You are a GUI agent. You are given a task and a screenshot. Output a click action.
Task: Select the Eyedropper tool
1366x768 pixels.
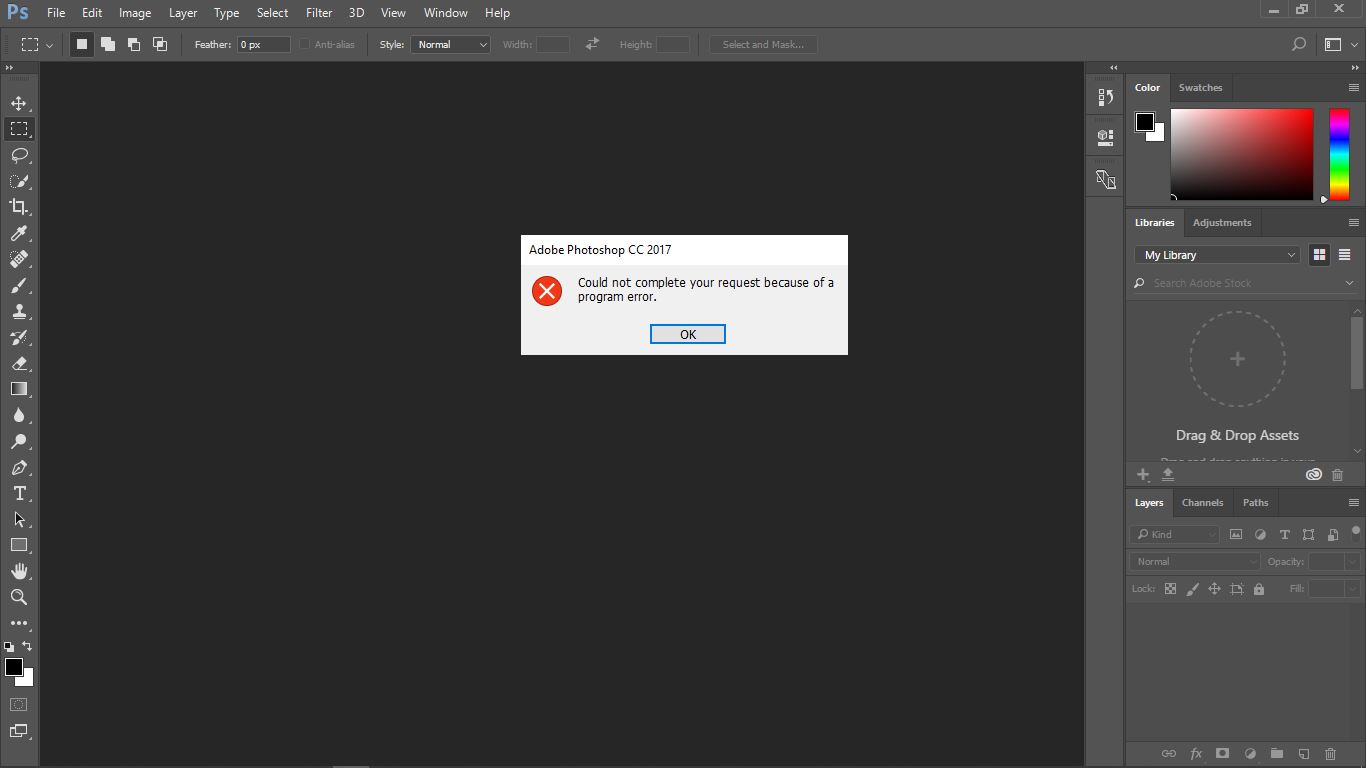(21, 233)
